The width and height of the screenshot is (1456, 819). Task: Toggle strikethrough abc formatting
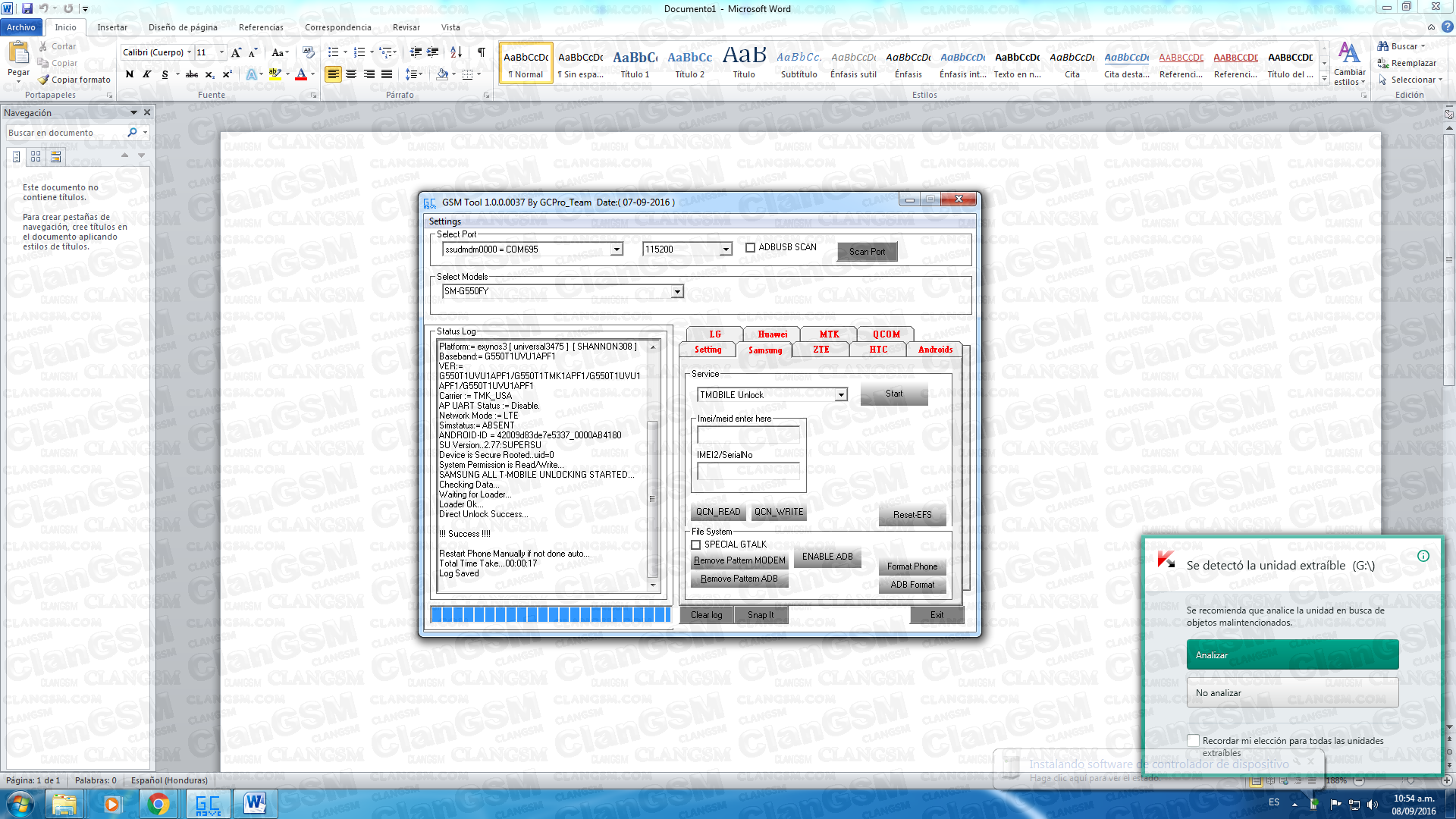pyautogui.click(x=192, y=74)
